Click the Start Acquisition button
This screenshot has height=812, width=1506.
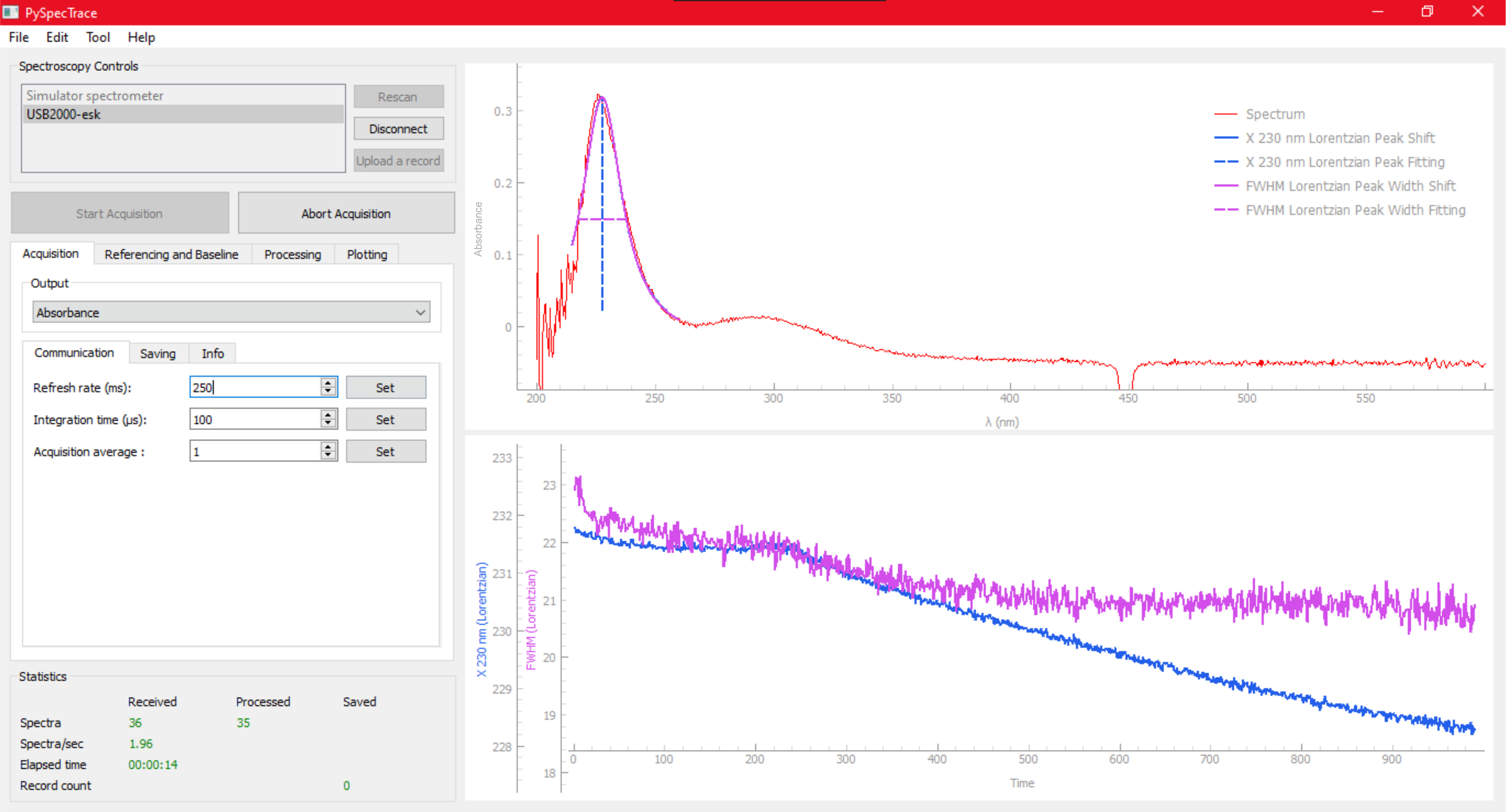pos(119,213)
